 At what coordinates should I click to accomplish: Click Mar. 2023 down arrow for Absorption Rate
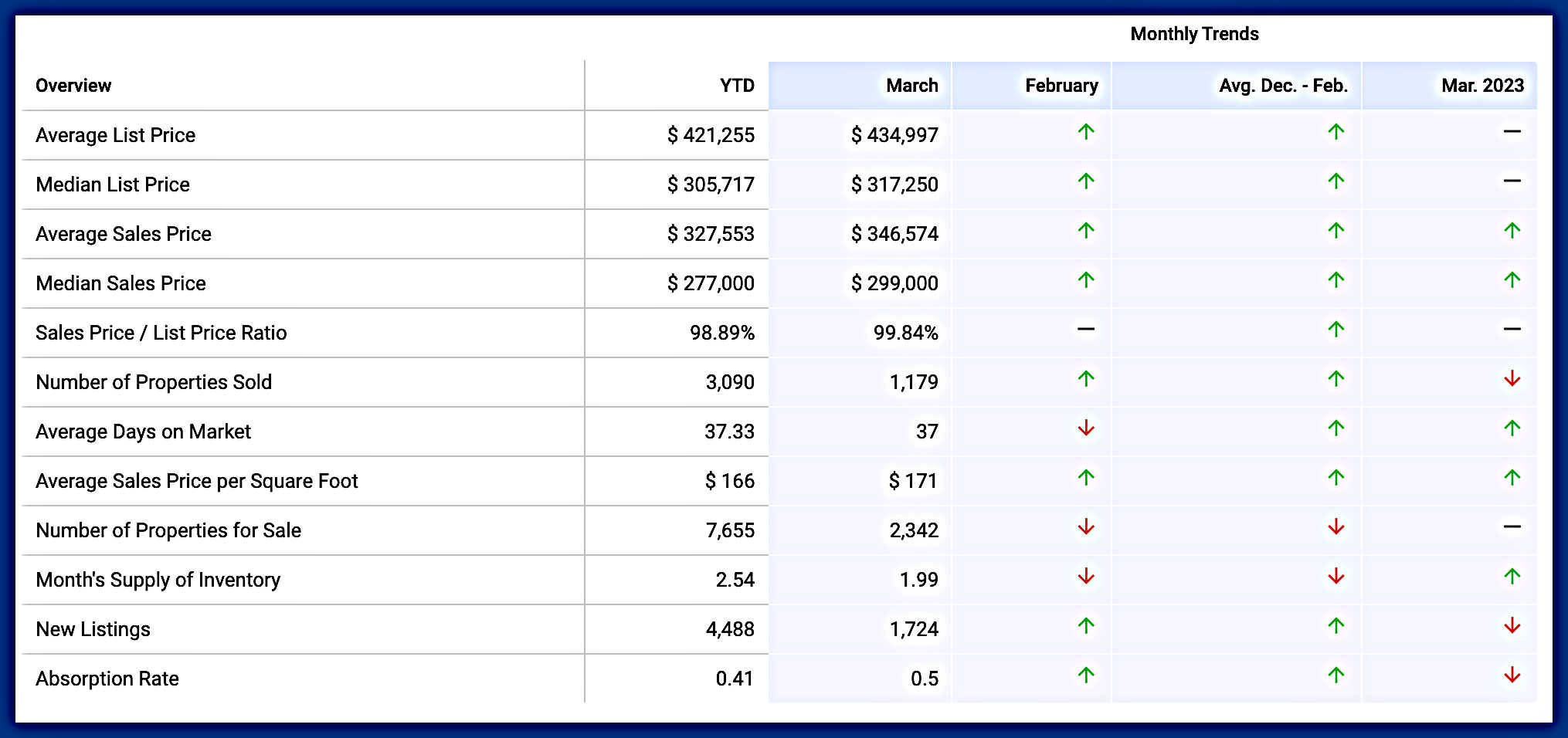(x=1512, y=675)
